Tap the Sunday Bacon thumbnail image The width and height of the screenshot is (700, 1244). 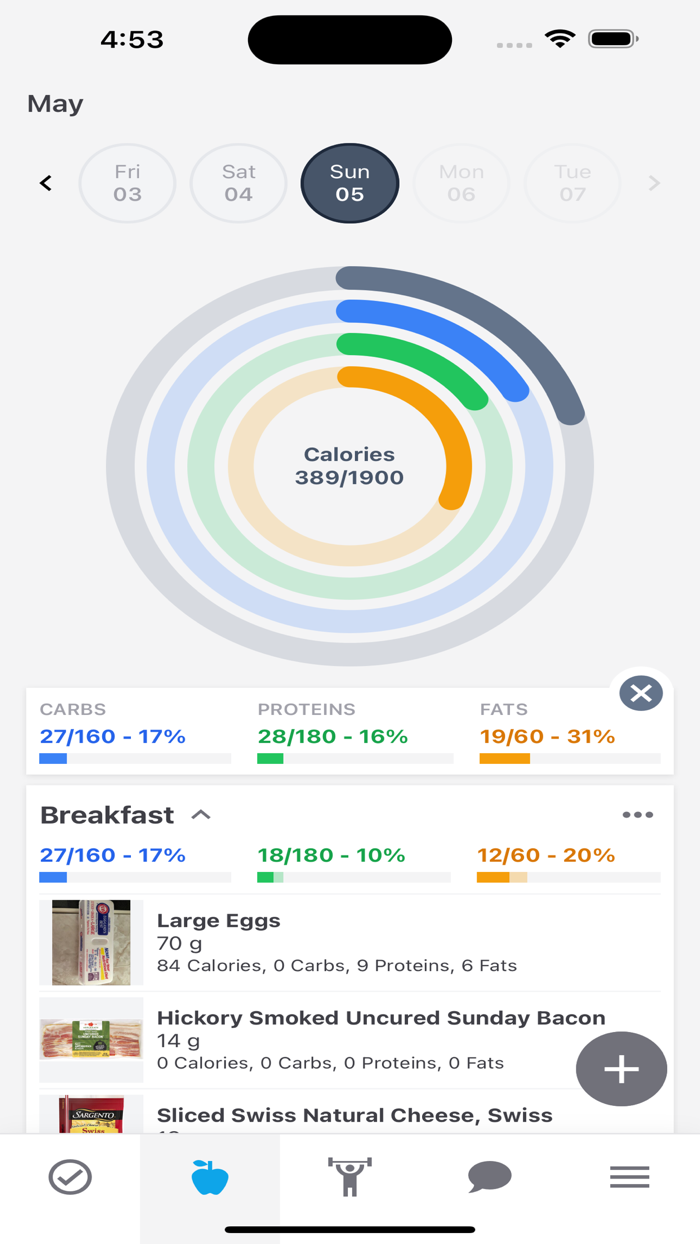(x=90, y=1040)
